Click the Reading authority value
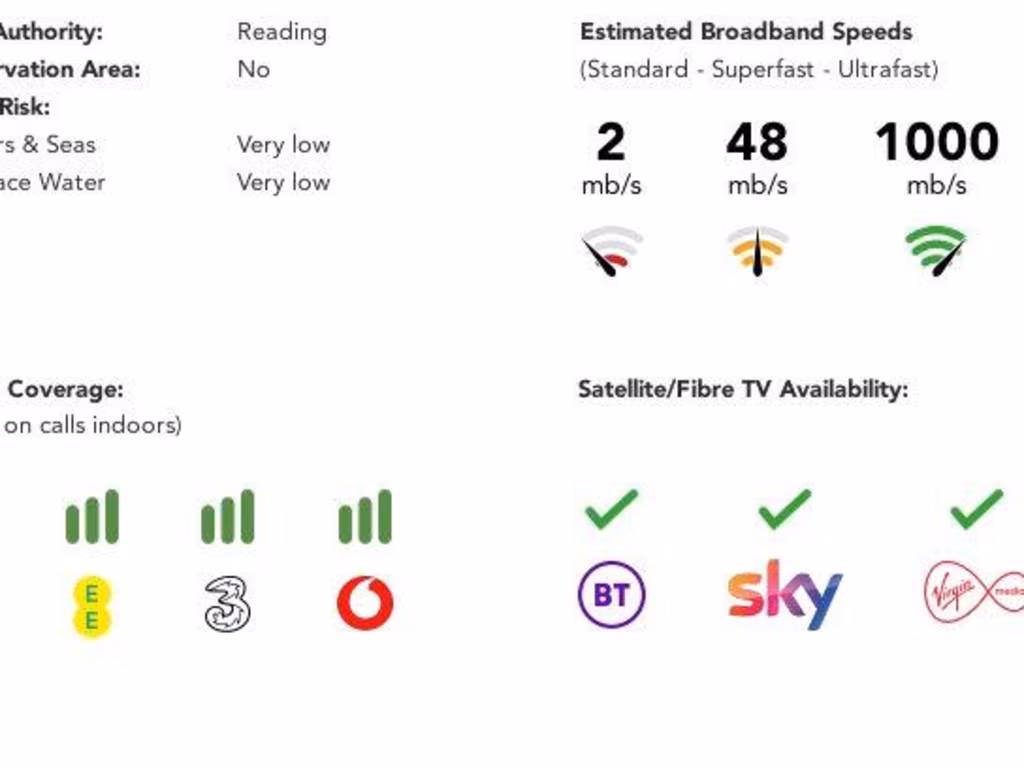The height and width of the screenshot is (768, 1024). click(282, 32)
